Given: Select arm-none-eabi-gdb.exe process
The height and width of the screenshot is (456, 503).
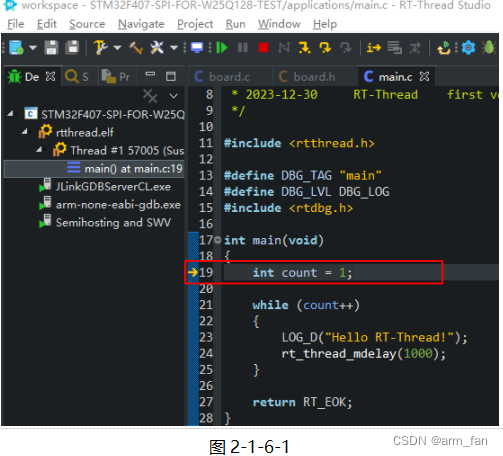Looking at the screenshot, I should click(110, 204).
